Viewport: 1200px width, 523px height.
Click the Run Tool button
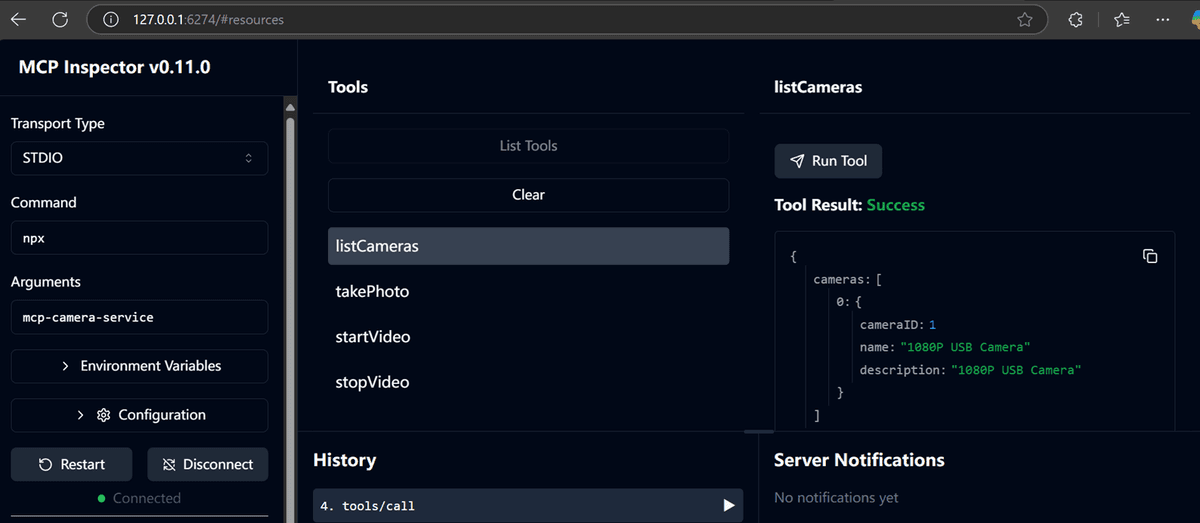[828, 161]
